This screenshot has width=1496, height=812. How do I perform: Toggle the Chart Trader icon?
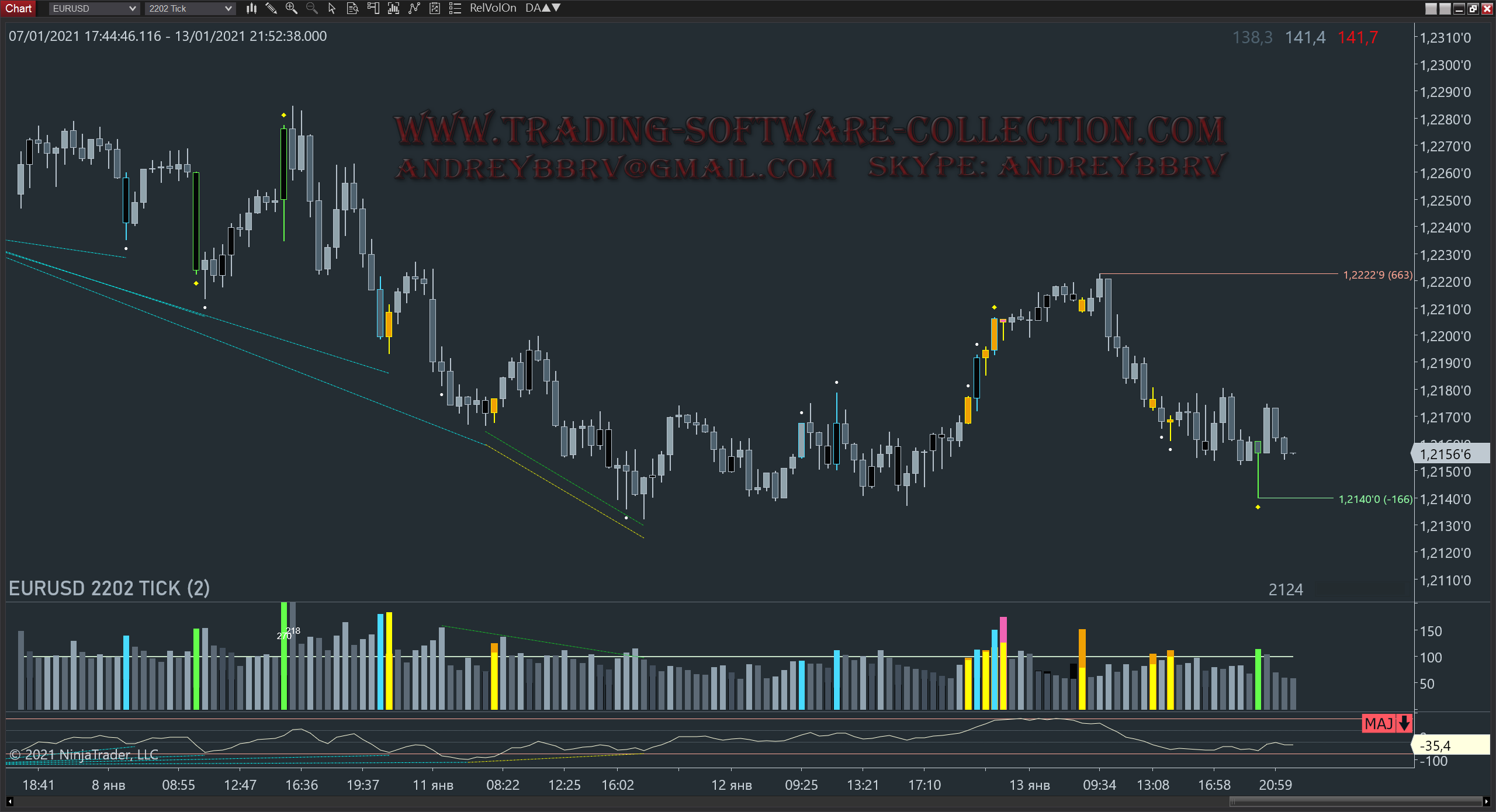373,8
